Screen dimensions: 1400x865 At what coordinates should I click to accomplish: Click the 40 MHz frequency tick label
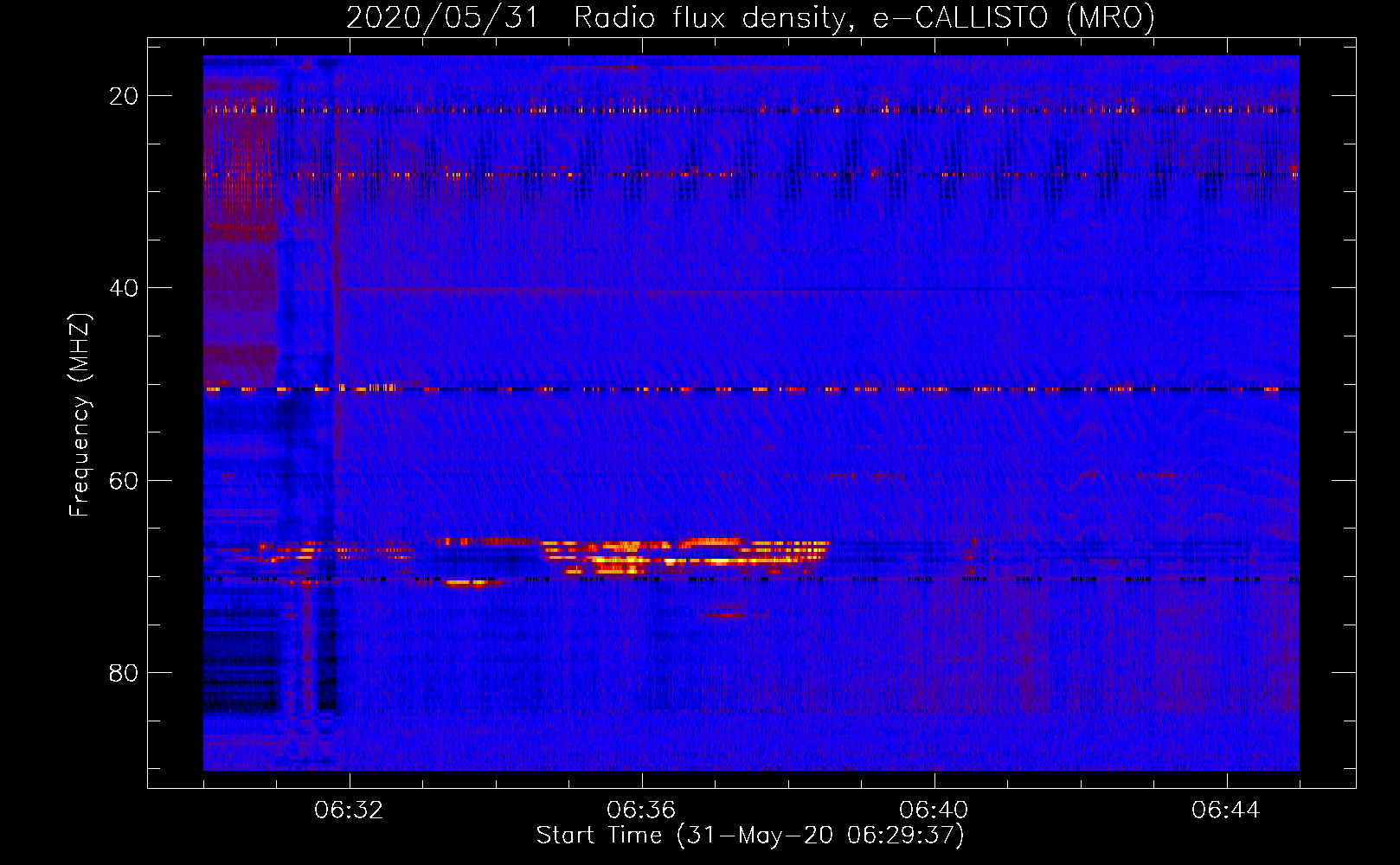(124, 288)
